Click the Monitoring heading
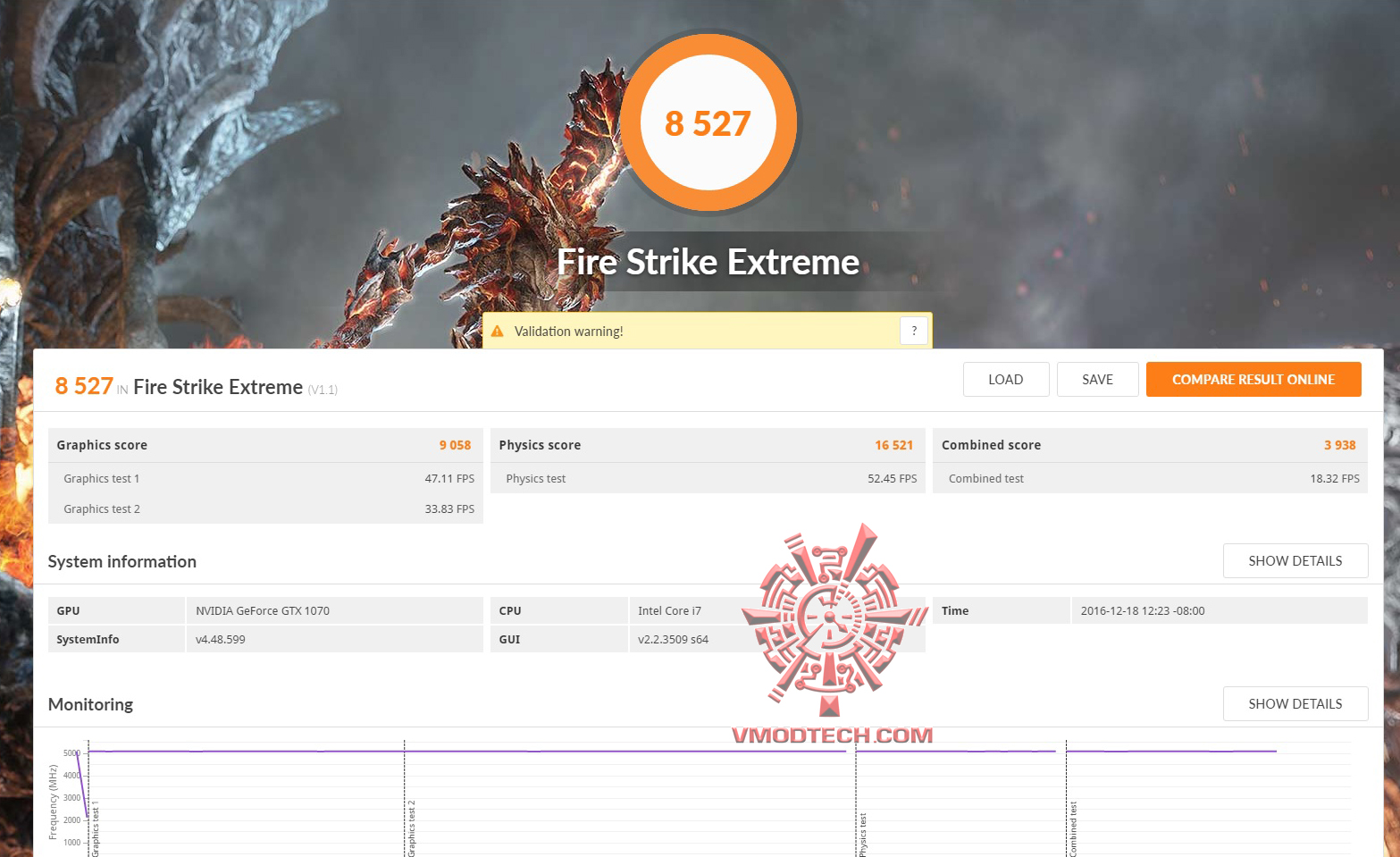Viewport: 1400px width, 857px height. click(90, 704)
